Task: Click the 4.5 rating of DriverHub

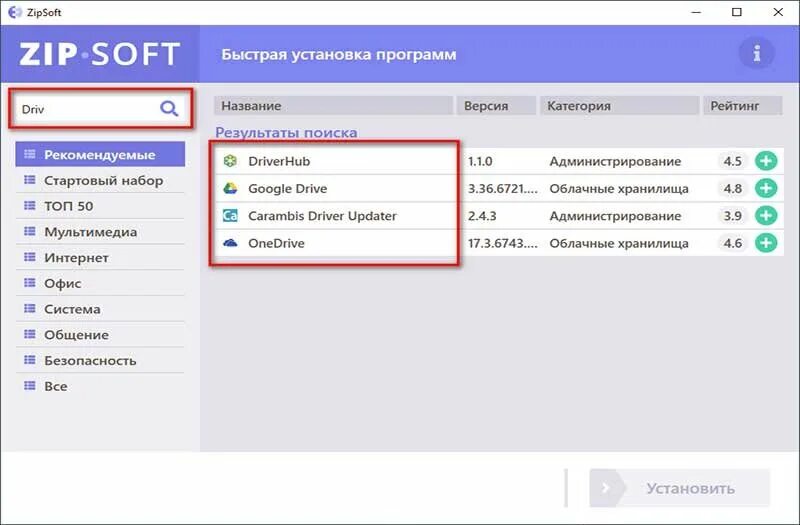Action: point(733,161)
